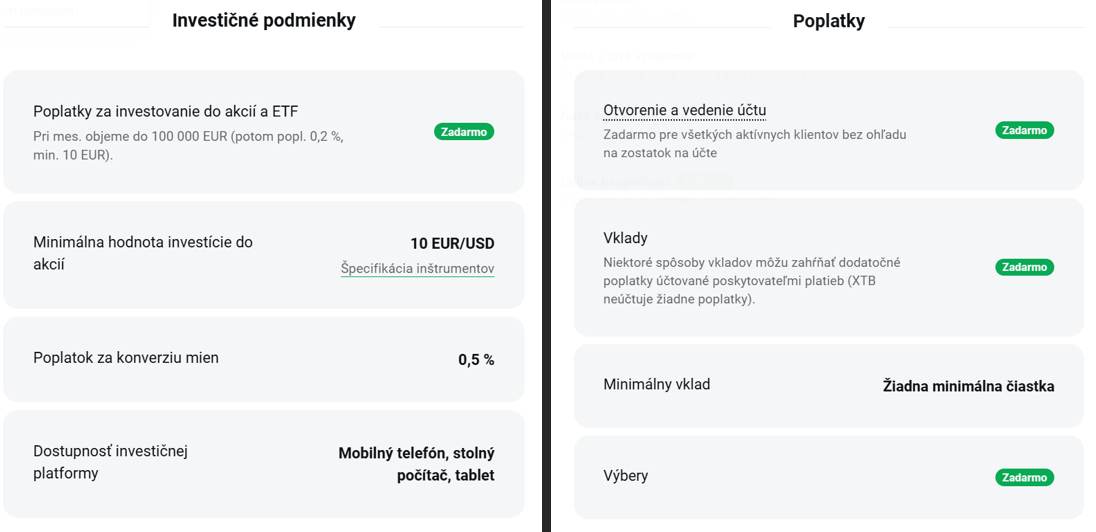Viewport: 1096px width, 532px height.
Task: Click the Zadarmo badge next to account opening
Action: pos(1024,130)
